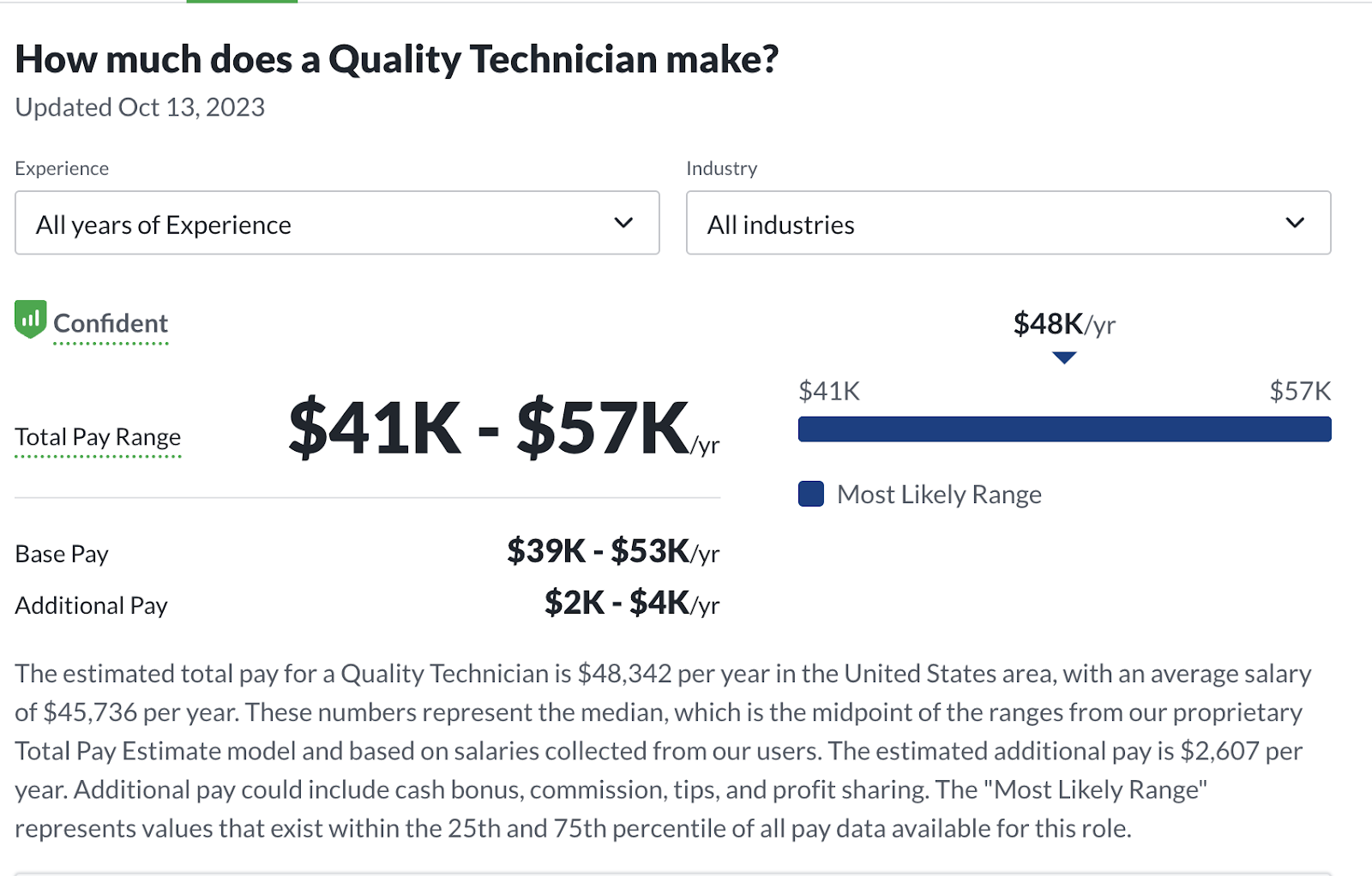Expand the Experience dropdown chevron
Screen dimensions: 1372x876
(623, 223)
